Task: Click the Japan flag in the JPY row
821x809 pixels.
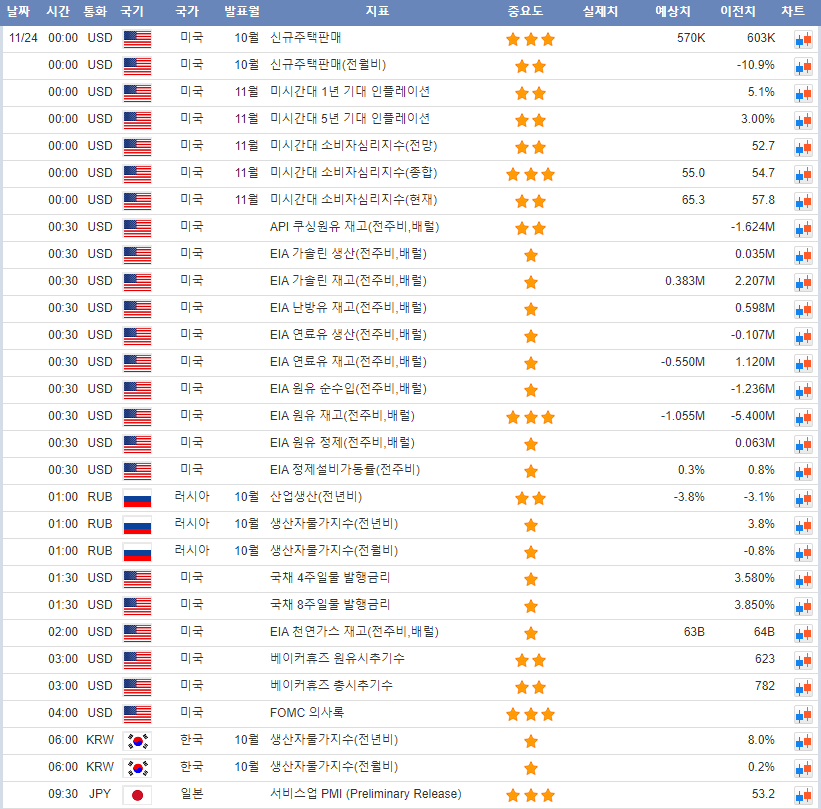Action: pos(137,795)
